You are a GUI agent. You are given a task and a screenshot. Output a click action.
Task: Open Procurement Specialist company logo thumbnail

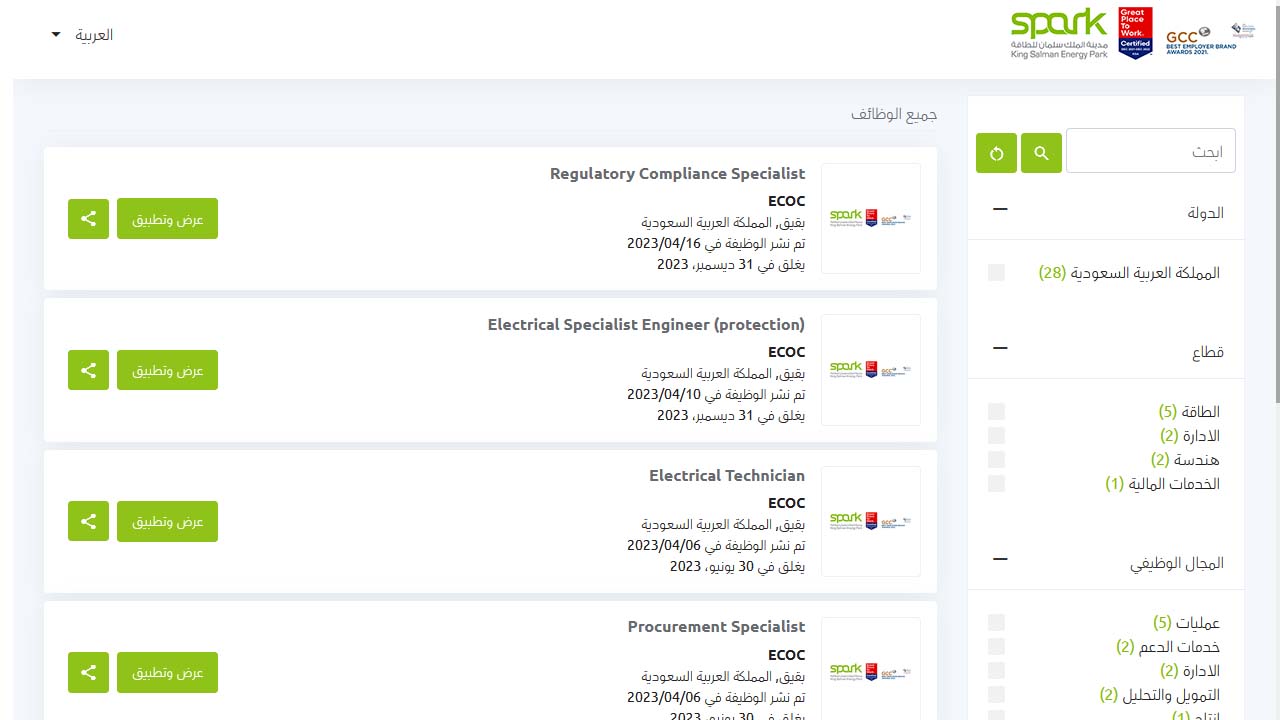point(871,668)
